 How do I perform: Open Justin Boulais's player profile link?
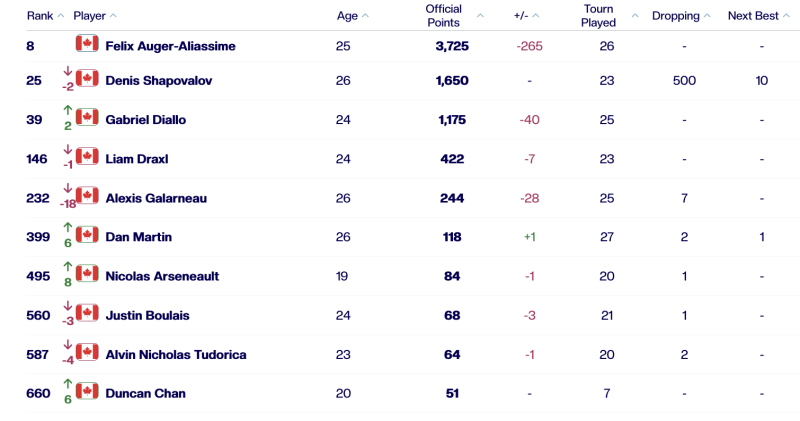pos(147,315)
